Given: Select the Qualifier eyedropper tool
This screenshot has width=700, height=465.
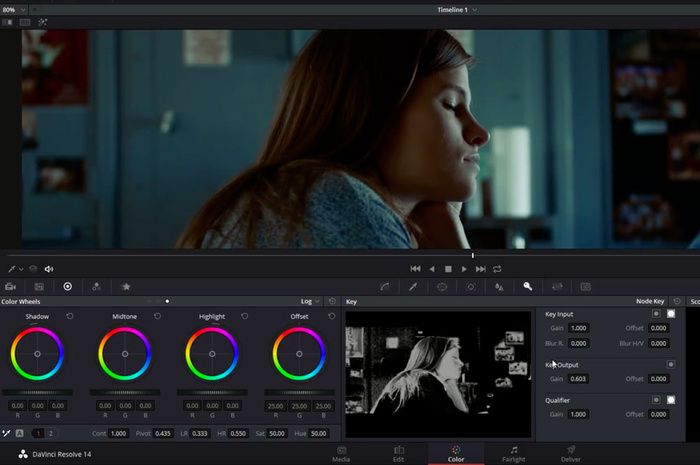Looking at the screenshot, I should (x=412, y=286).
